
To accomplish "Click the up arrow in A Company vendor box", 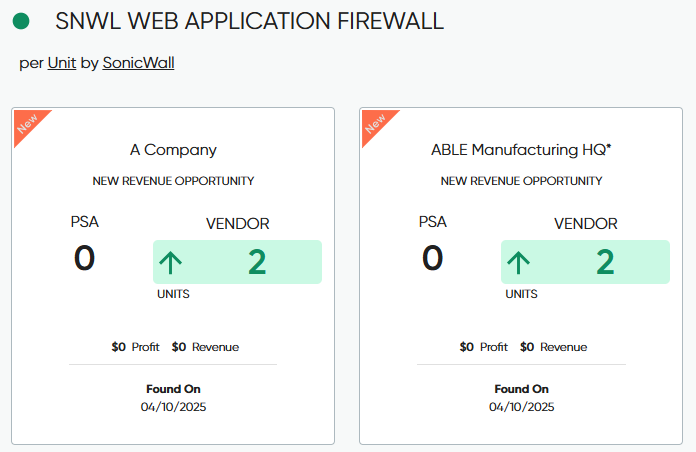I will (170, 262).
